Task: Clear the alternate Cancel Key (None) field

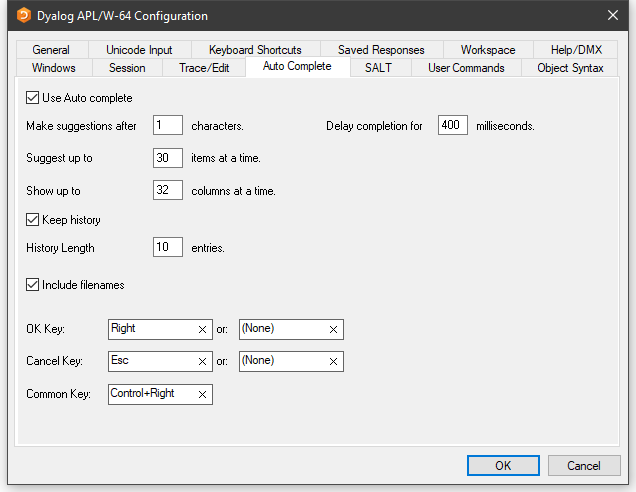Action: (333, 361)
